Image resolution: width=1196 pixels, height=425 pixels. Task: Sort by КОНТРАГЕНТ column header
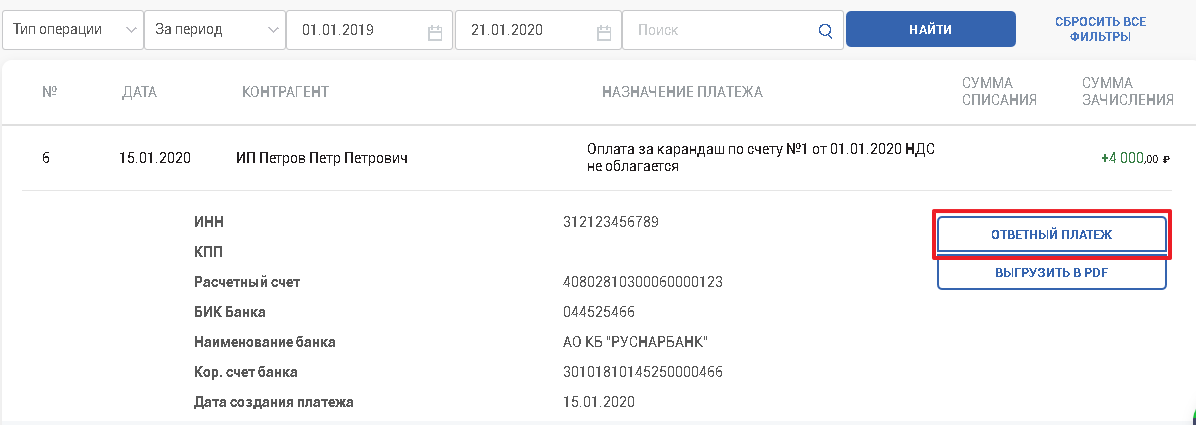coord(285,92)
